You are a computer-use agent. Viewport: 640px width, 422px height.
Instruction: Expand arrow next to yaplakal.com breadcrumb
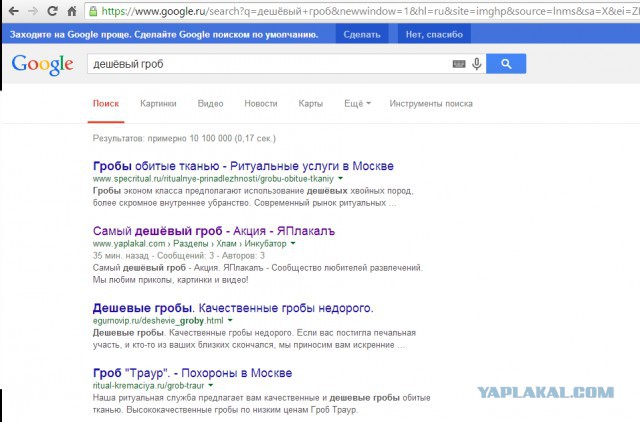tap(293, 243)
